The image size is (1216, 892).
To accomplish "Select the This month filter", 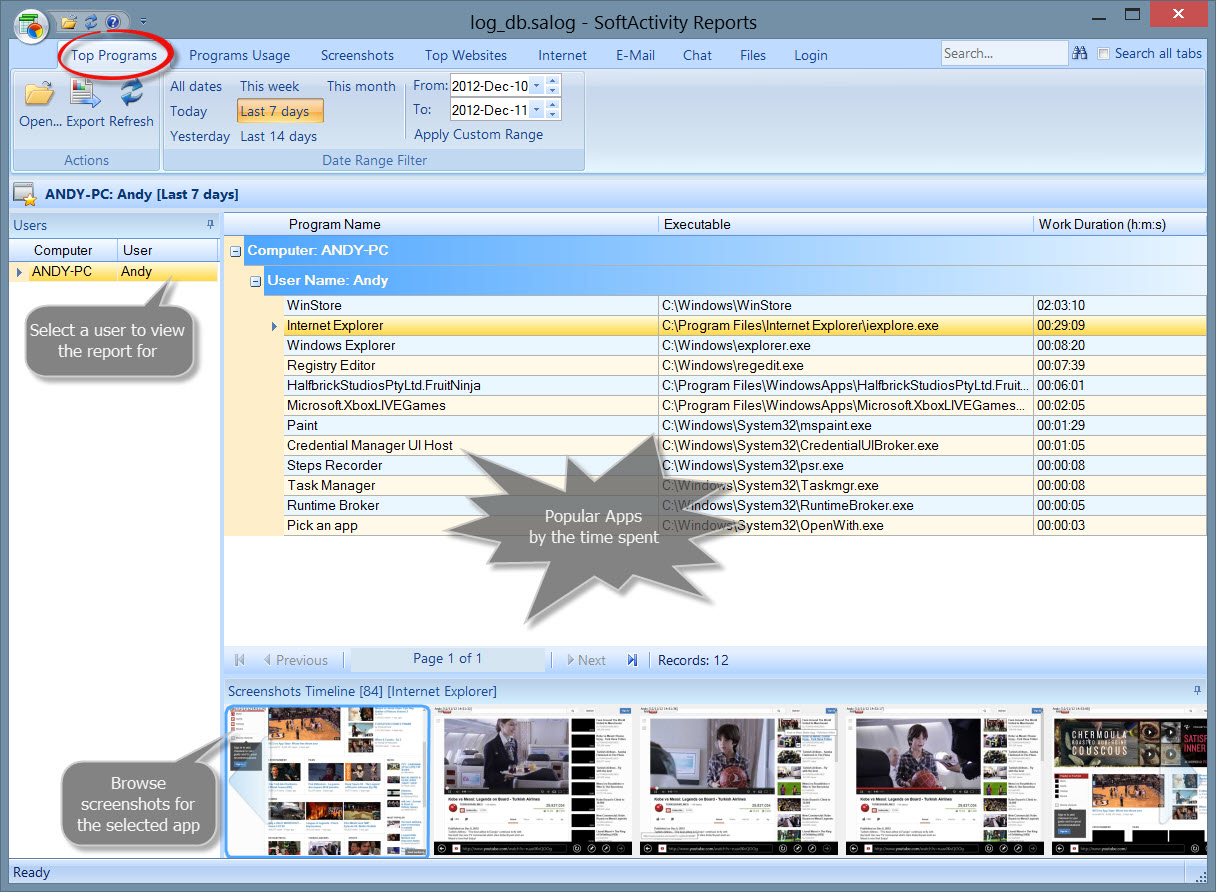I will [x=361, y=86].
